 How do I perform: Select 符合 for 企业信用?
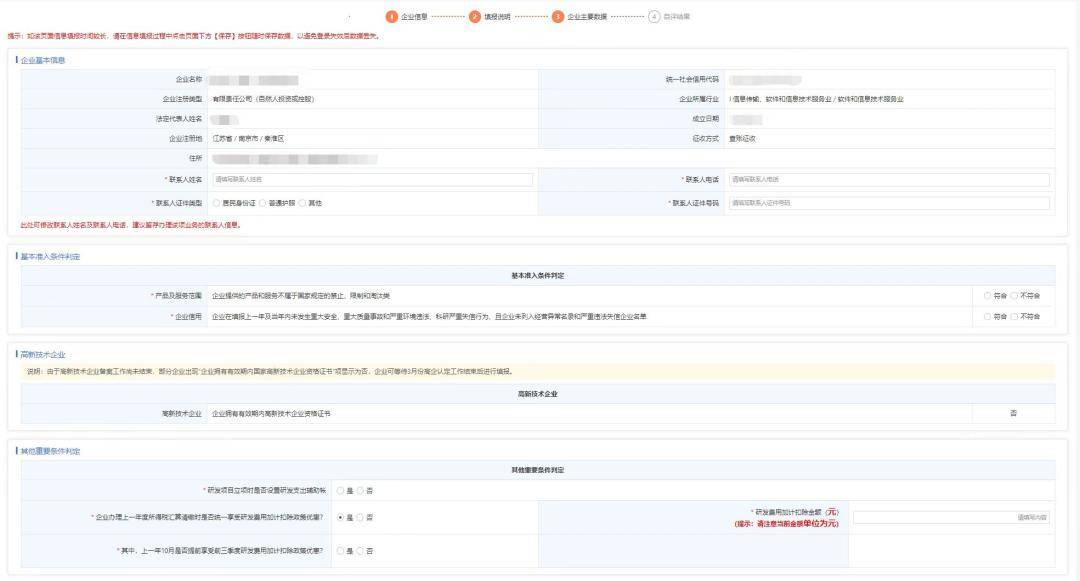coord(988,317)
